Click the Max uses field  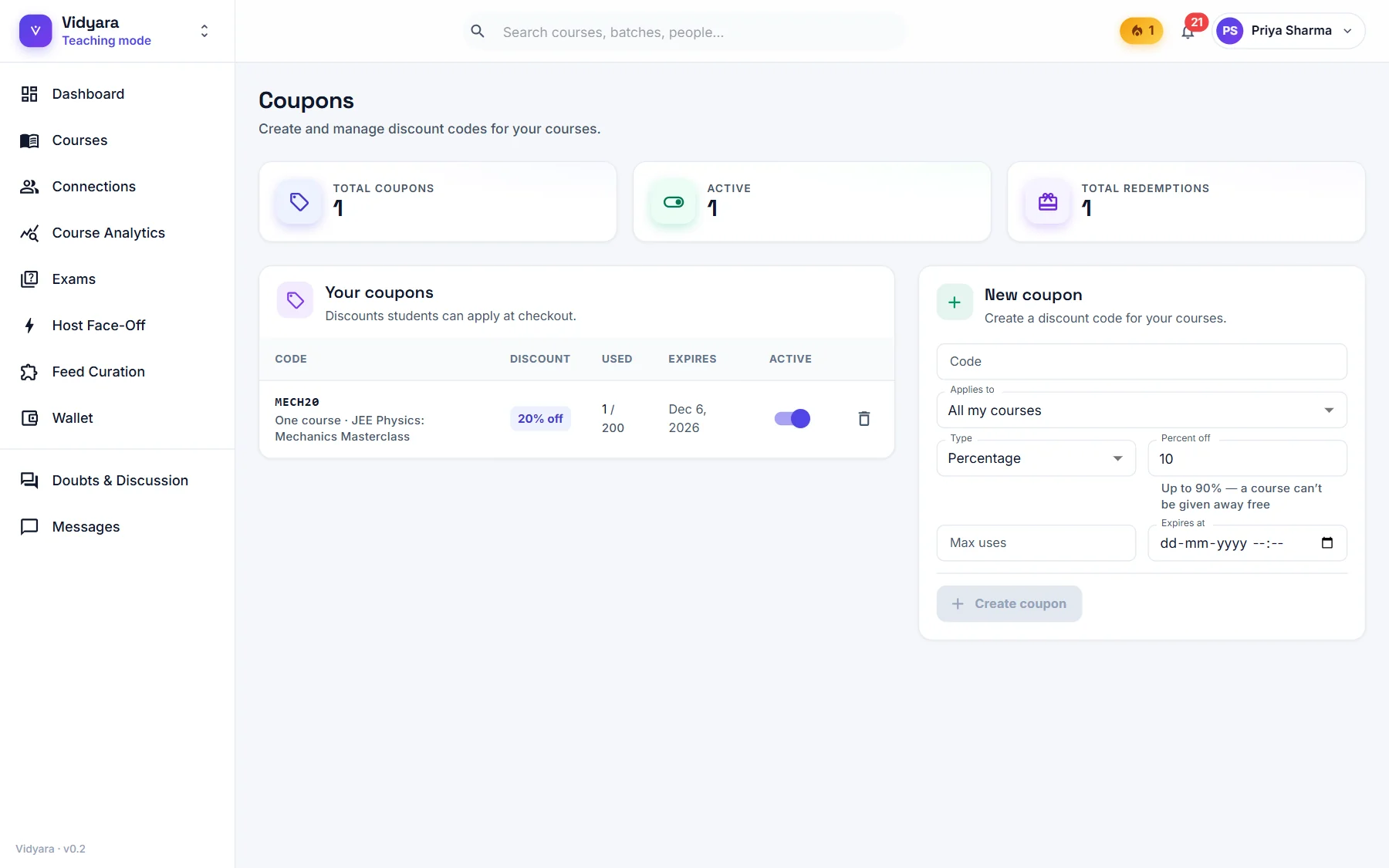pos(1036,542)
